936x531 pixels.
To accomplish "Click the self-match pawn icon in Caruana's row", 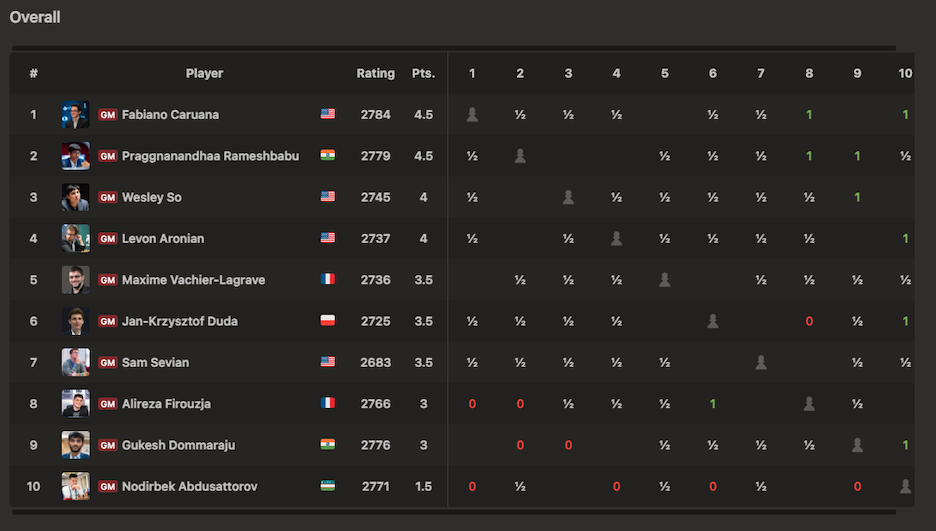I will click(x=472, y=115).
